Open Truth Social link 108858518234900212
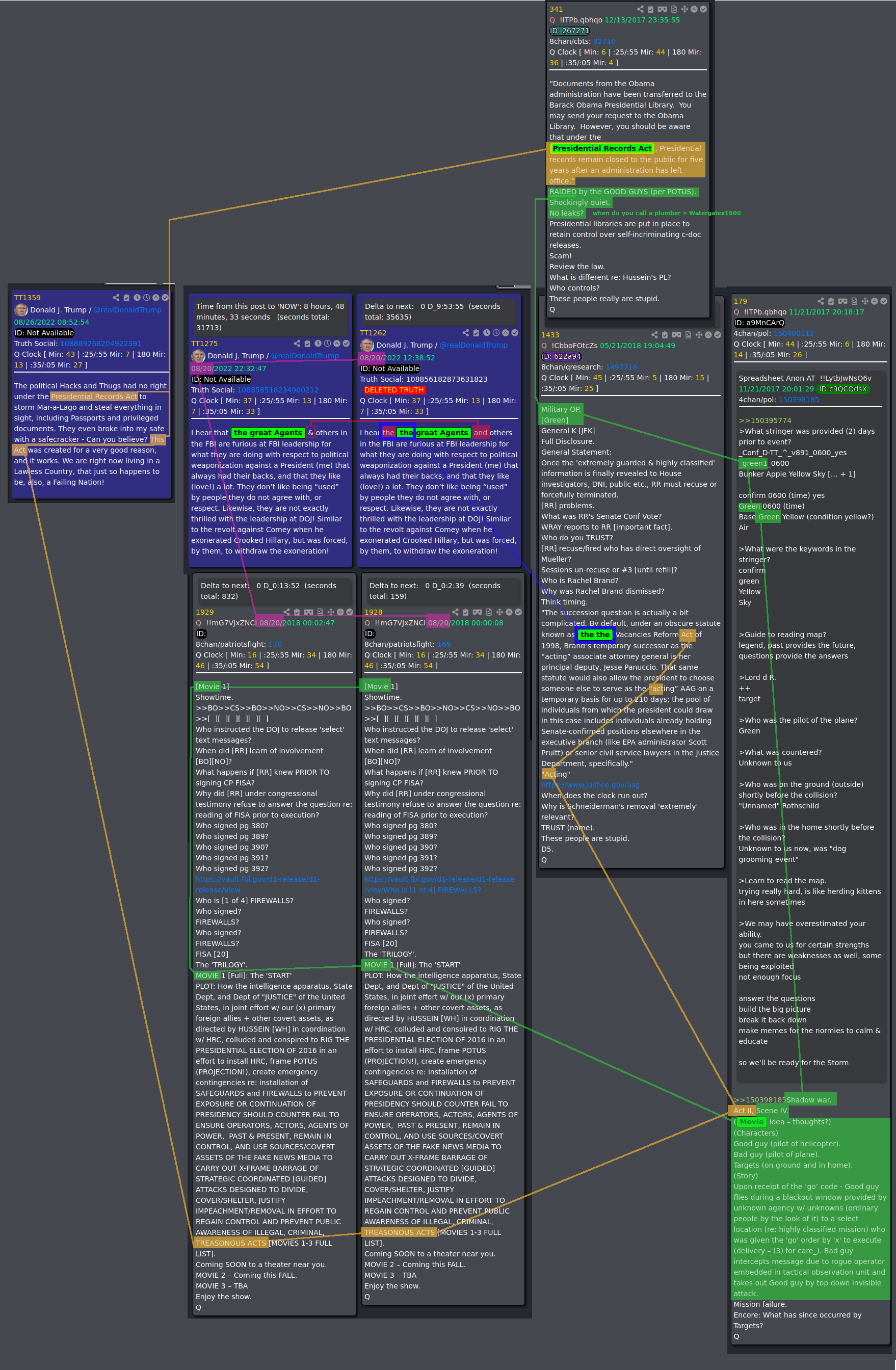Screen dimensions: 896x1370 click(x=278, y=390)
